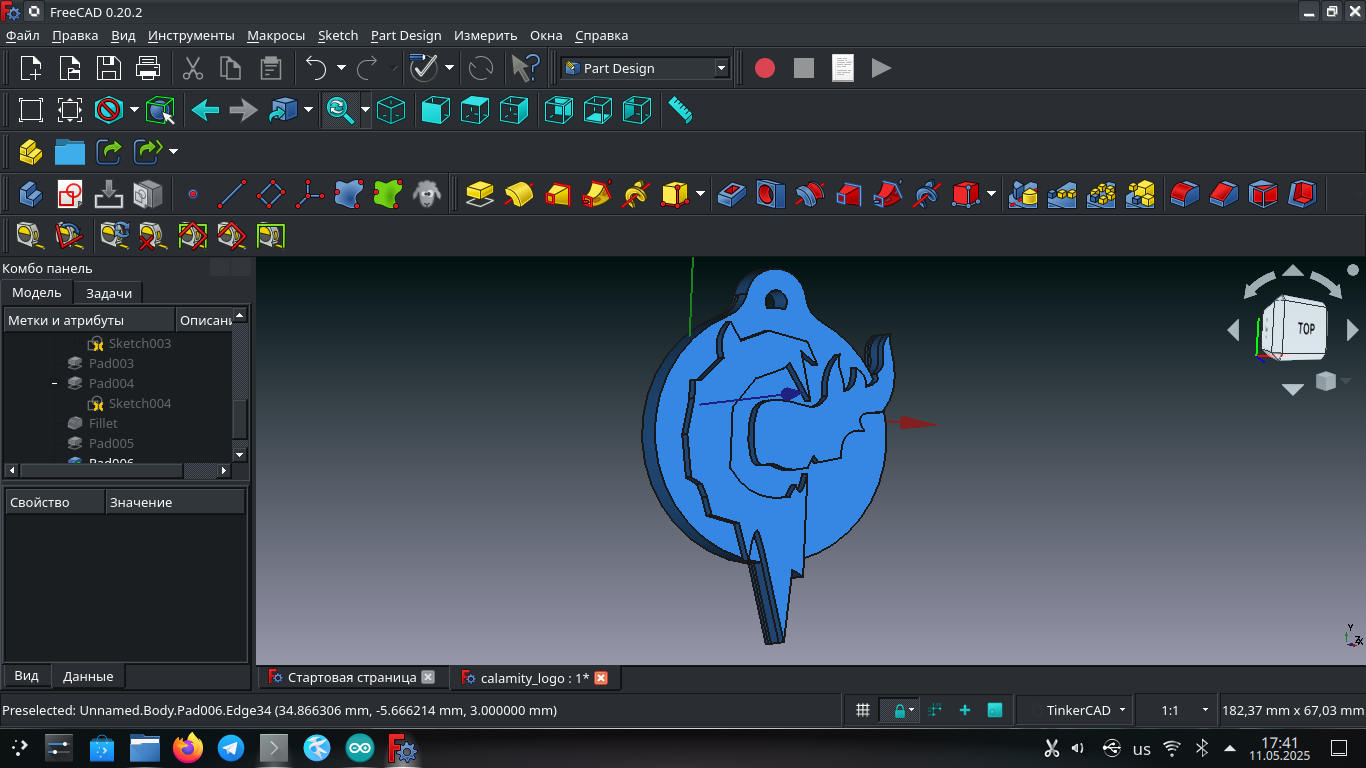The width and height of the screenshot is (1366, 768).
Task: Click the Measure distance ruler icon
Action: [x=680, y=110]
